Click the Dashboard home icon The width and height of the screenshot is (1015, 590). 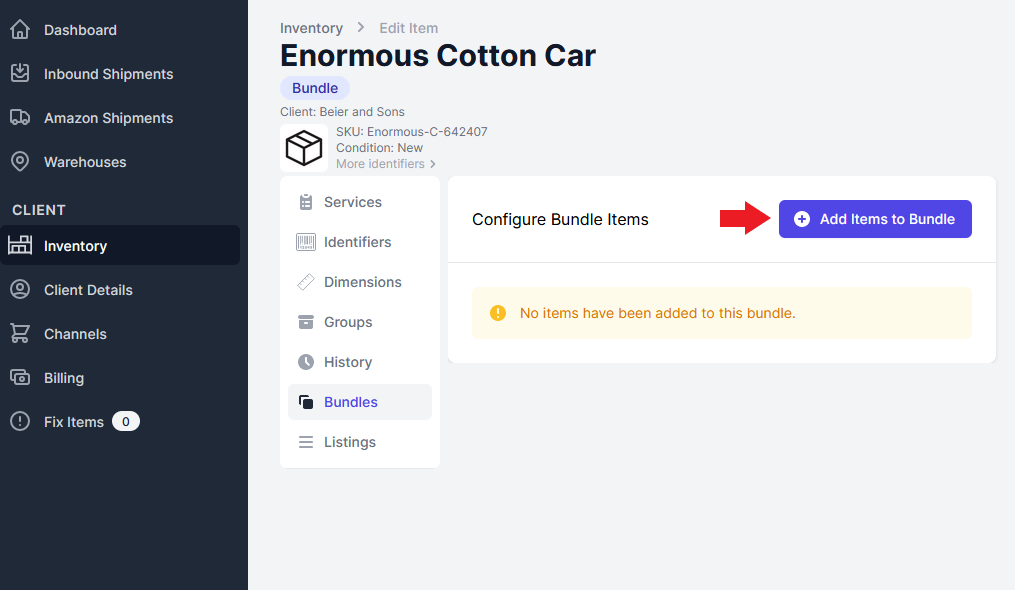click(x=20, y=30)
